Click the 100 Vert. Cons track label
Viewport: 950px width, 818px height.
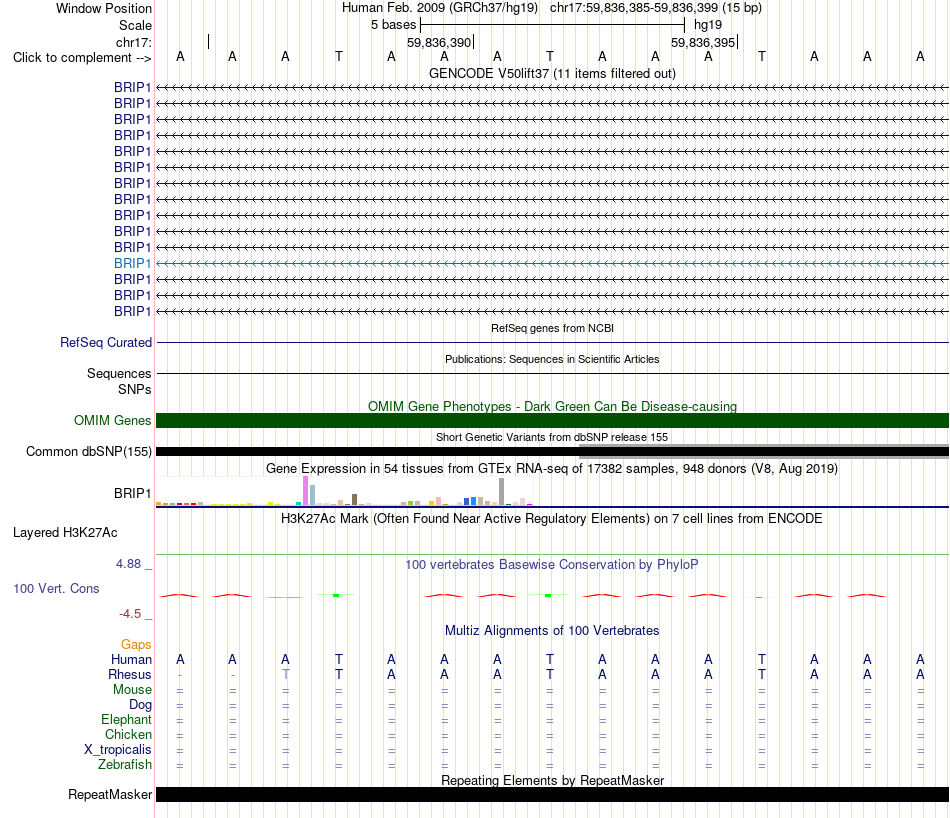pyautogui.click(x=56, y=588)
